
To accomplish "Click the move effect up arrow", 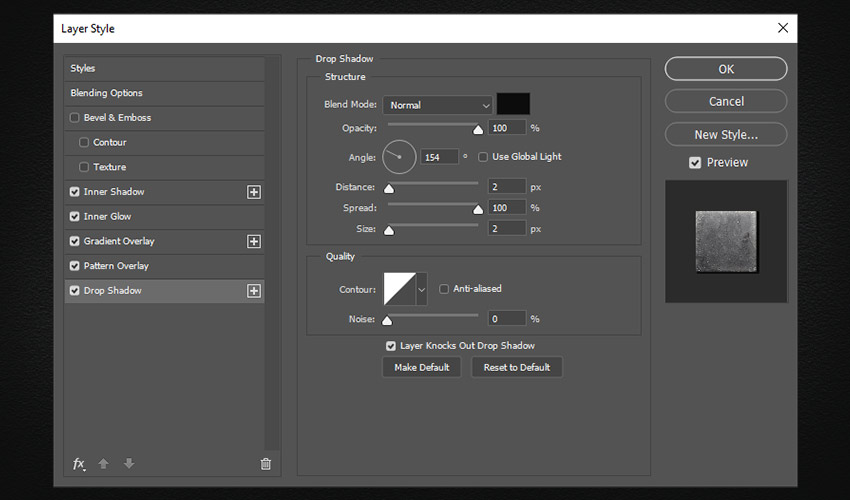I will tap(104, 464).
